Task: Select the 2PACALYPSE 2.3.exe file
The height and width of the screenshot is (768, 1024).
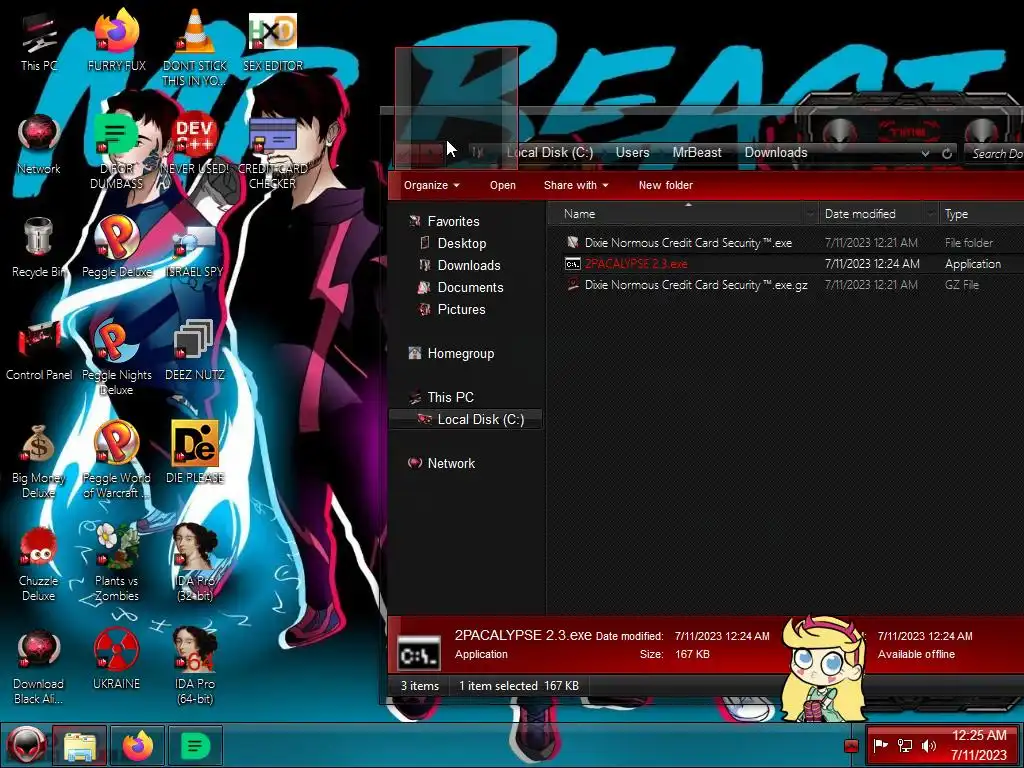Action: [x=635, y=264]
